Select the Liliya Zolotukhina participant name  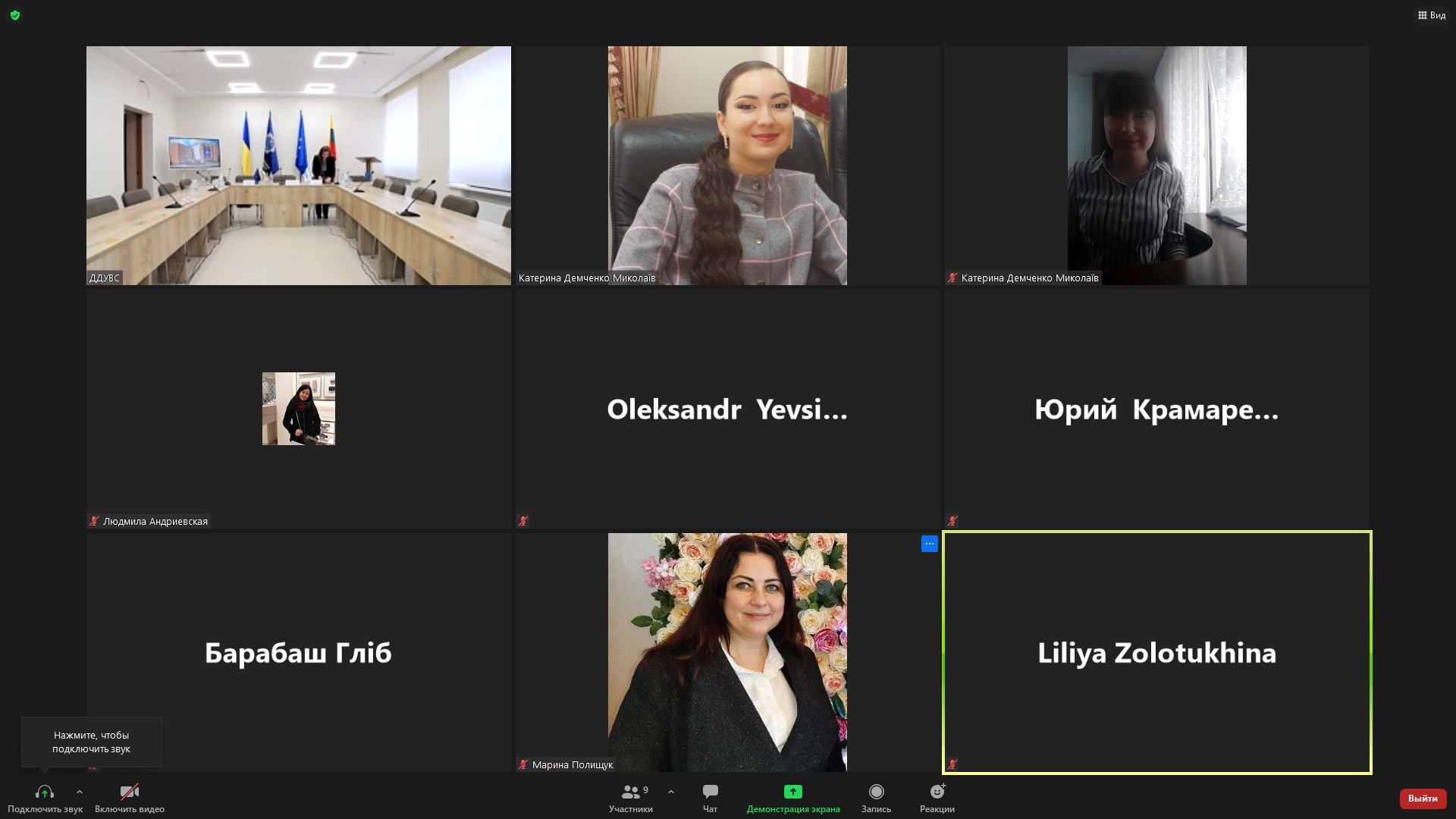pos(1157,653)
